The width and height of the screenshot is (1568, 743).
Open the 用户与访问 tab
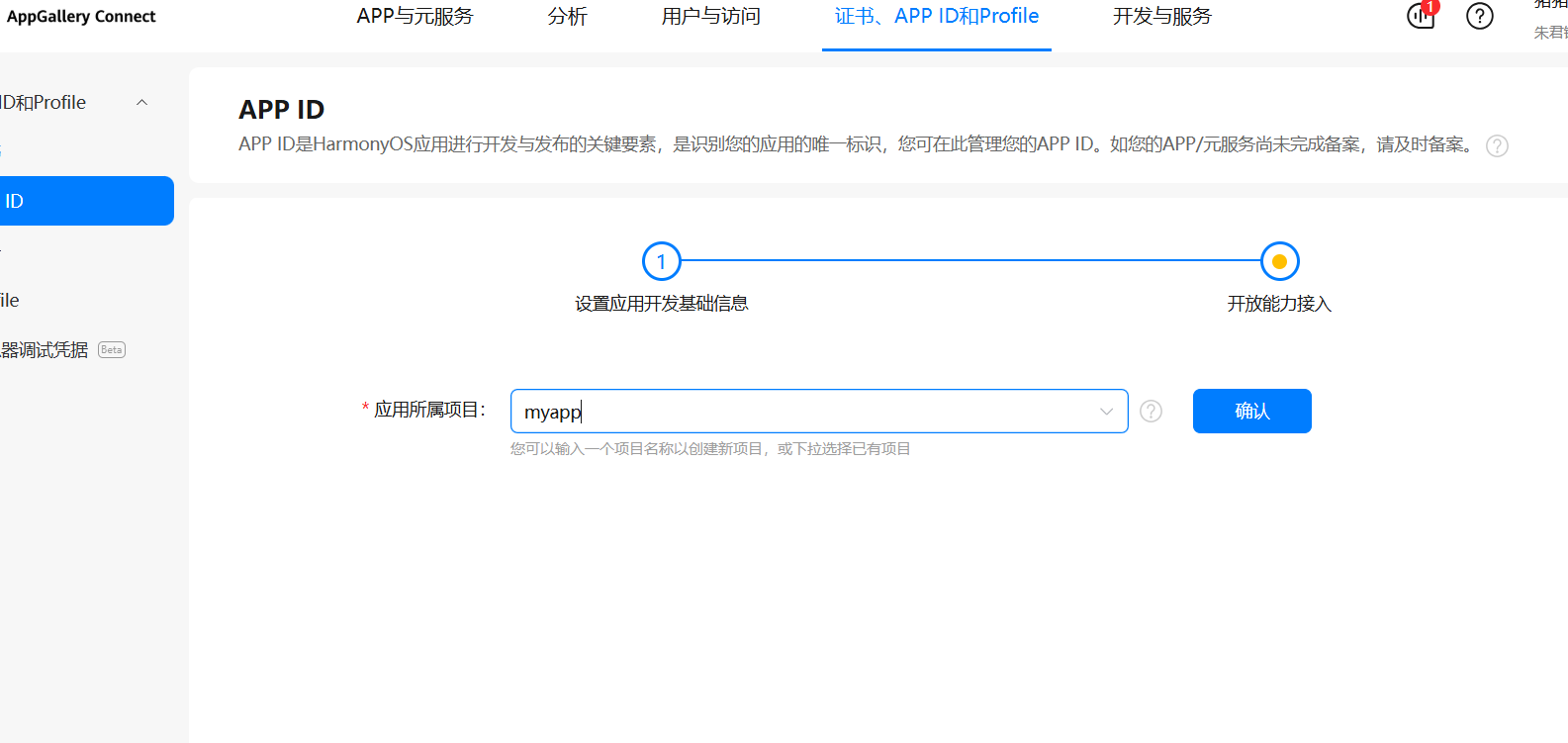pos(711,16)
